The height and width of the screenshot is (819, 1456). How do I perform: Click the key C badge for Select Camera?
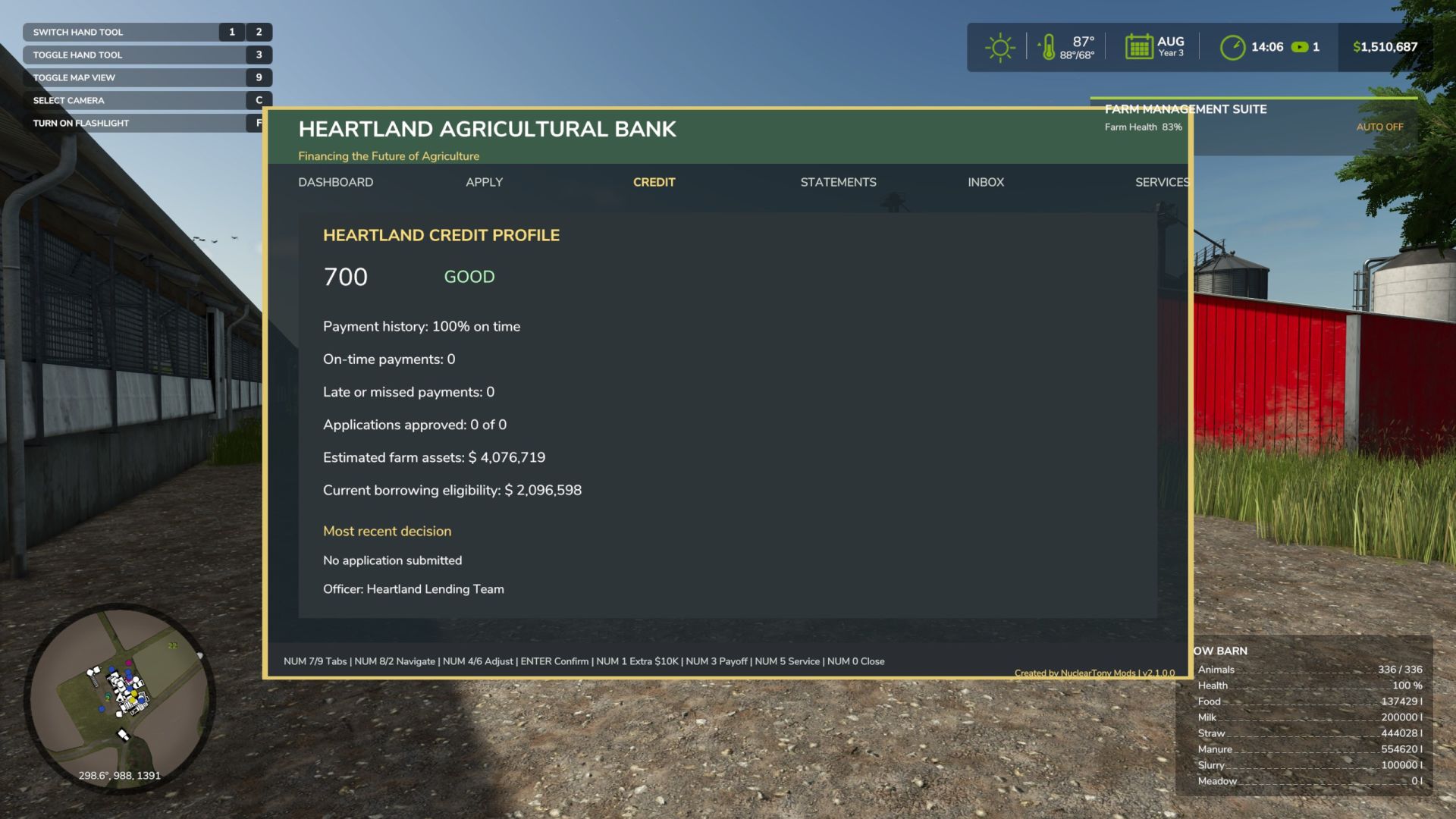[259, 100]
